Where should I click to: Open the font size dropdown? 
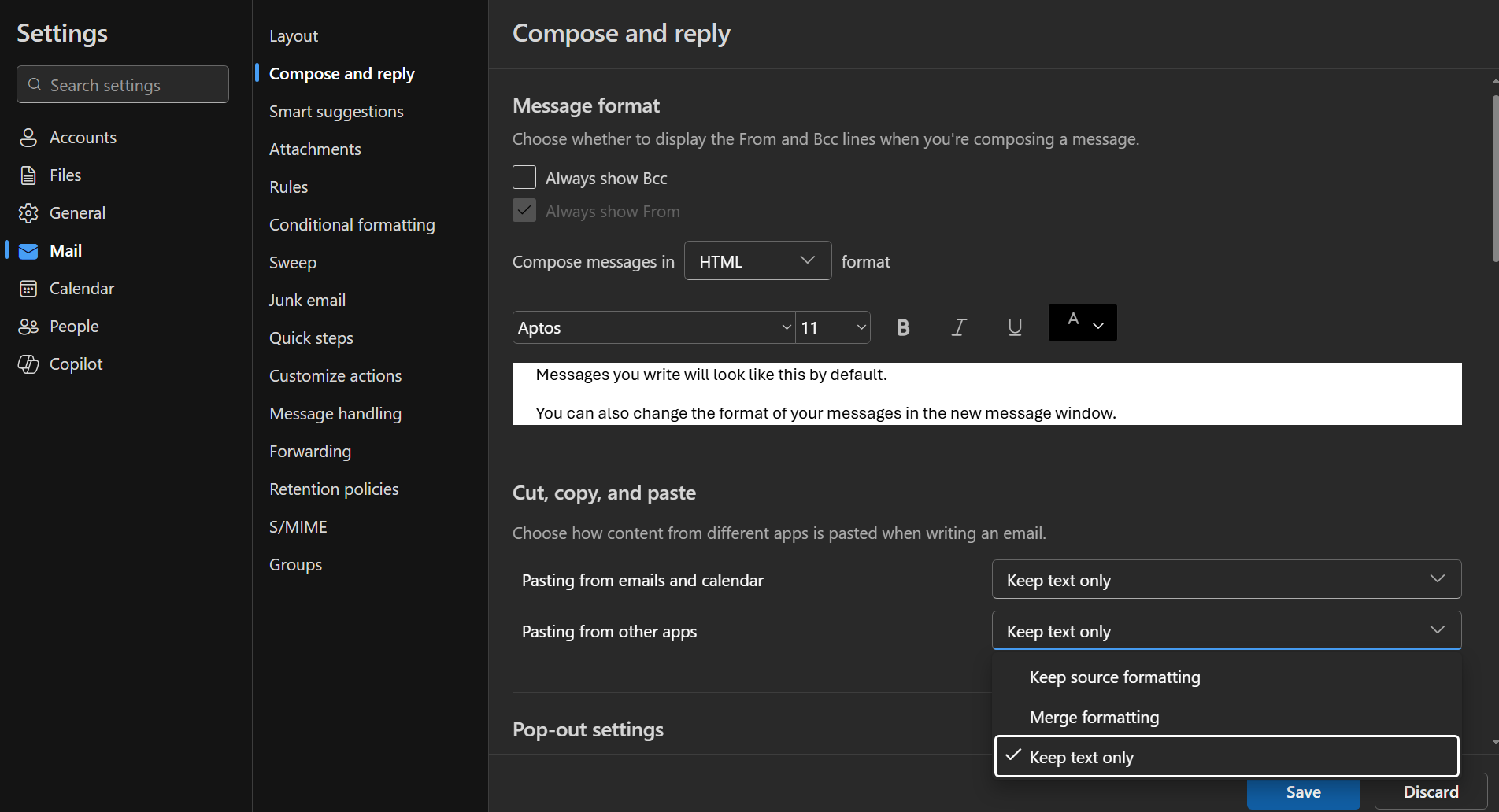pyautogui.click(x=832, y=327)
